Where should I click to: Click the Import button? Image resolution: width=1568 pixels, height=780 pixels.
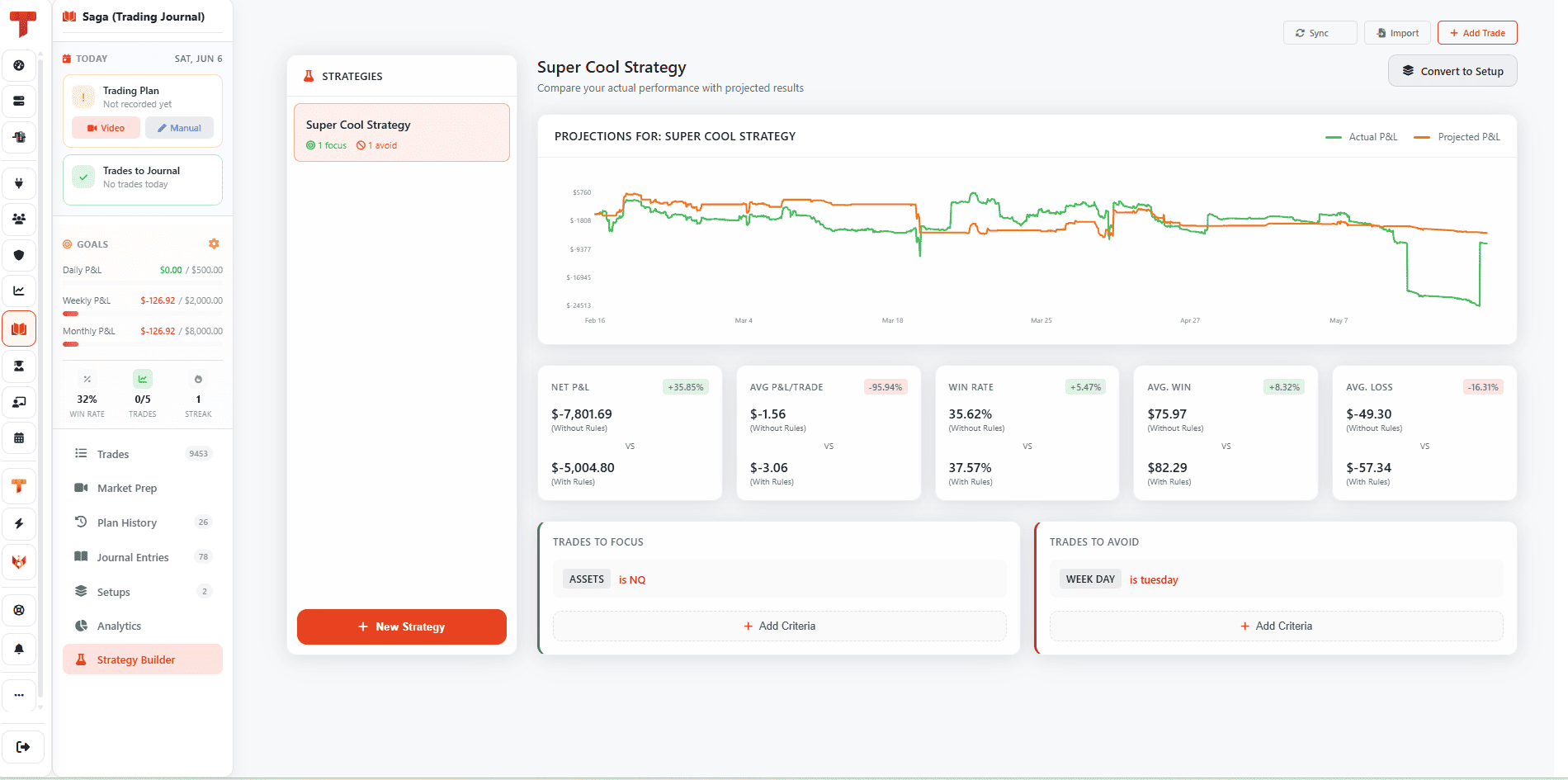click(x=1397, y=33)
